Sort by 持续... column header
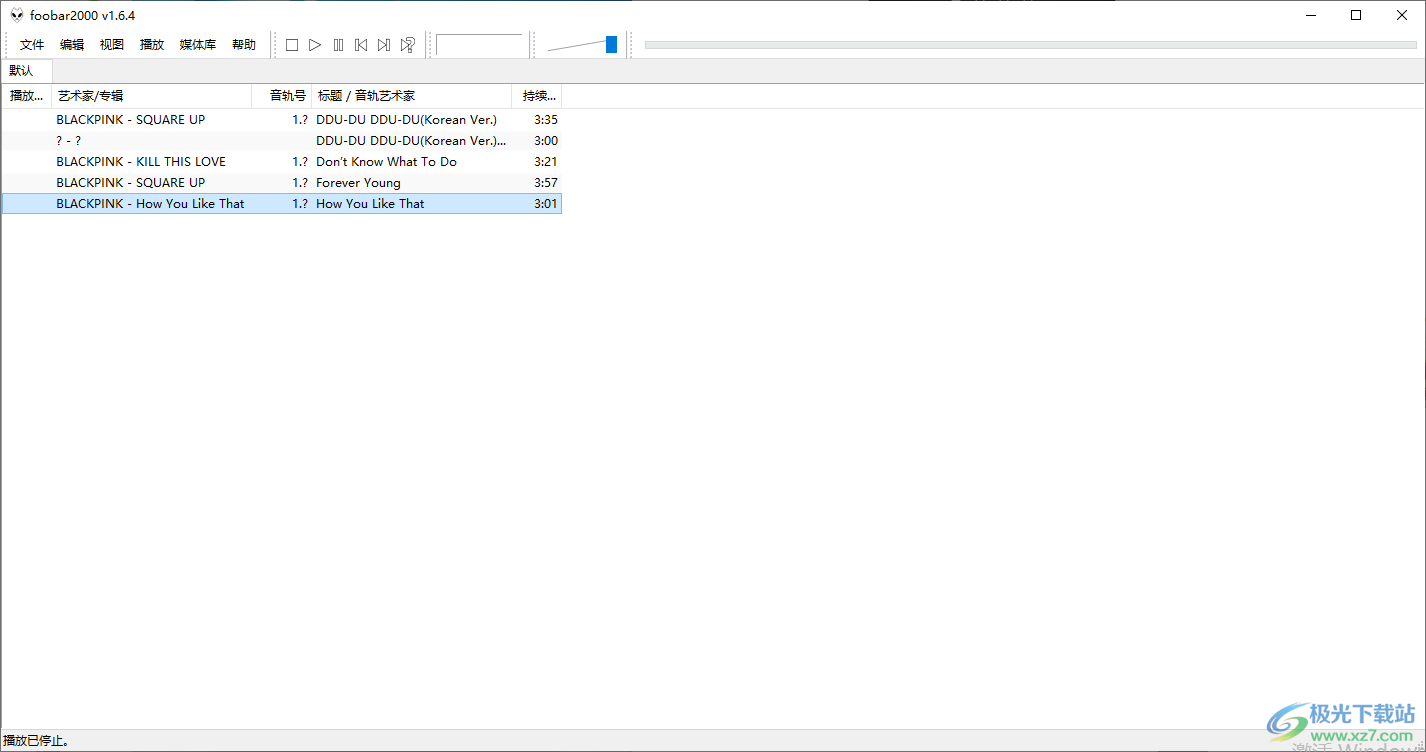The width and height of the screenshot is (1426, 752). point(537,96)
